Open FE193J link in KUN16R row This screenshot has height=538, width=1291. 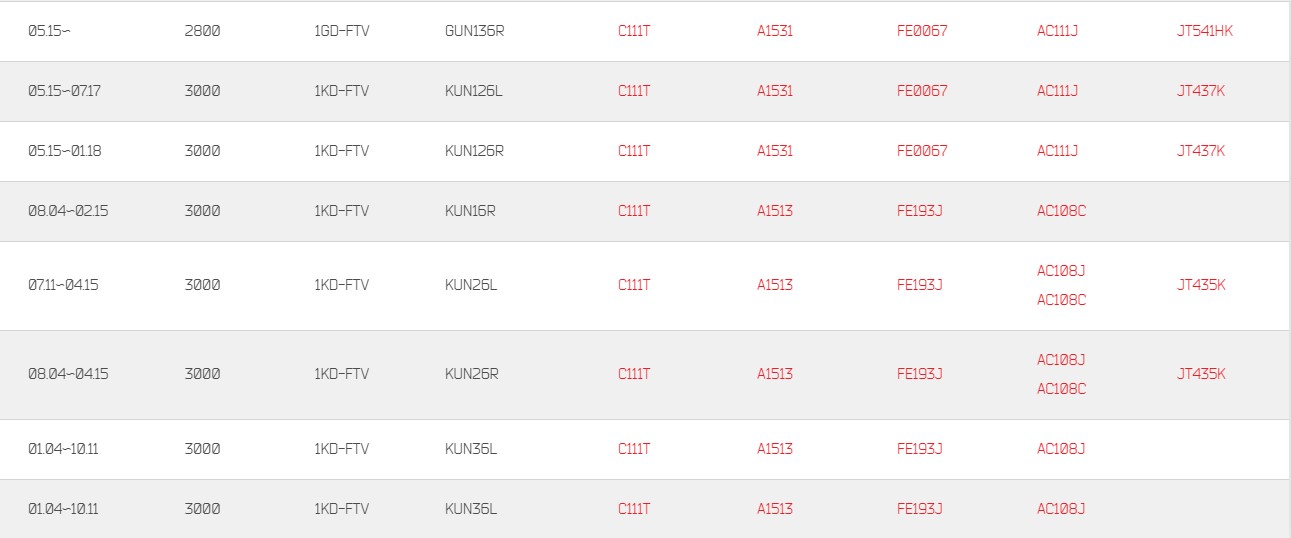pyautogui.click(x=920, y=211)
